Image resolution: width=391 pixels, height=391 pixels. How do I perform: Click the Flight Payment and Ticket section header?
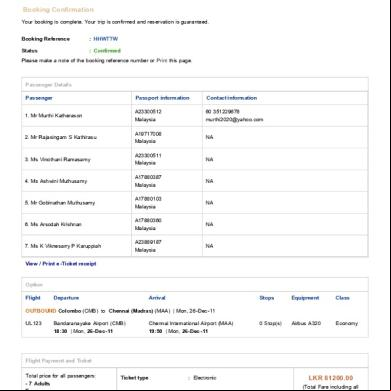59,361
